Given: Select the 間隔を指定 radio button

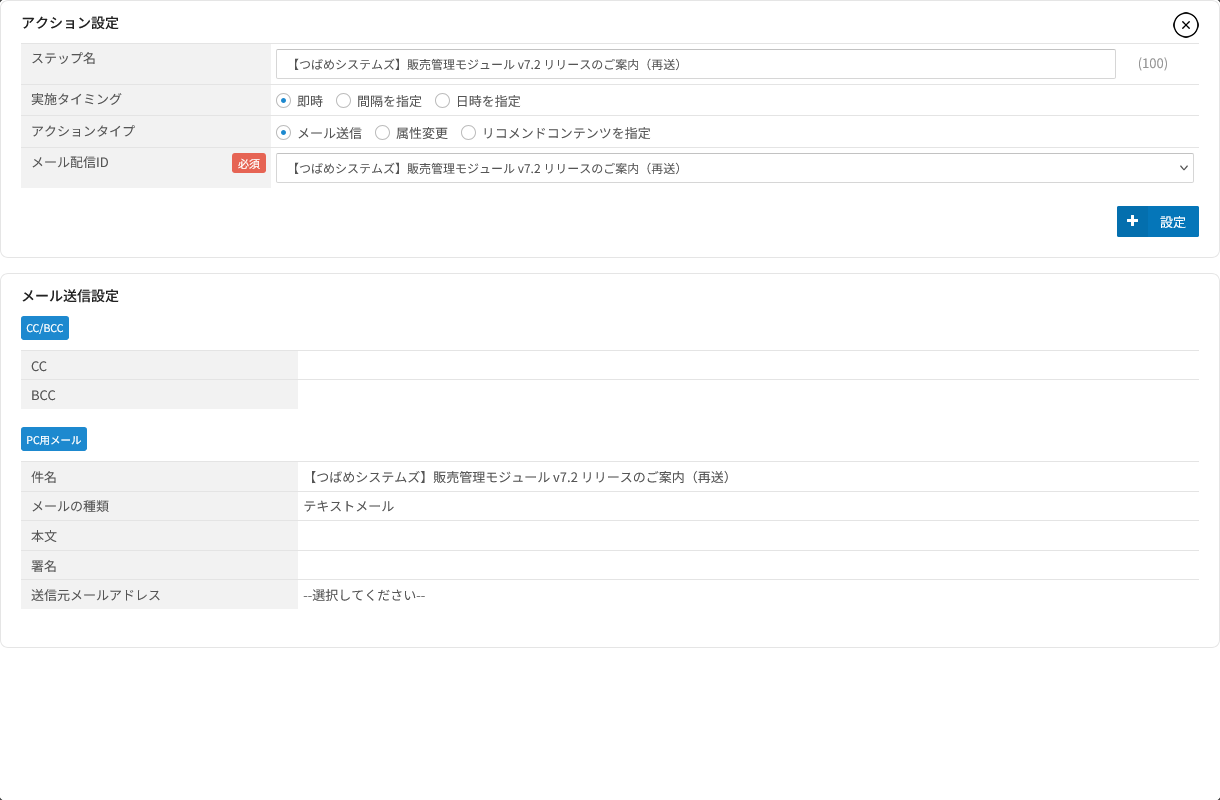Looking at the screenshot, I should [x=344, y=101].
